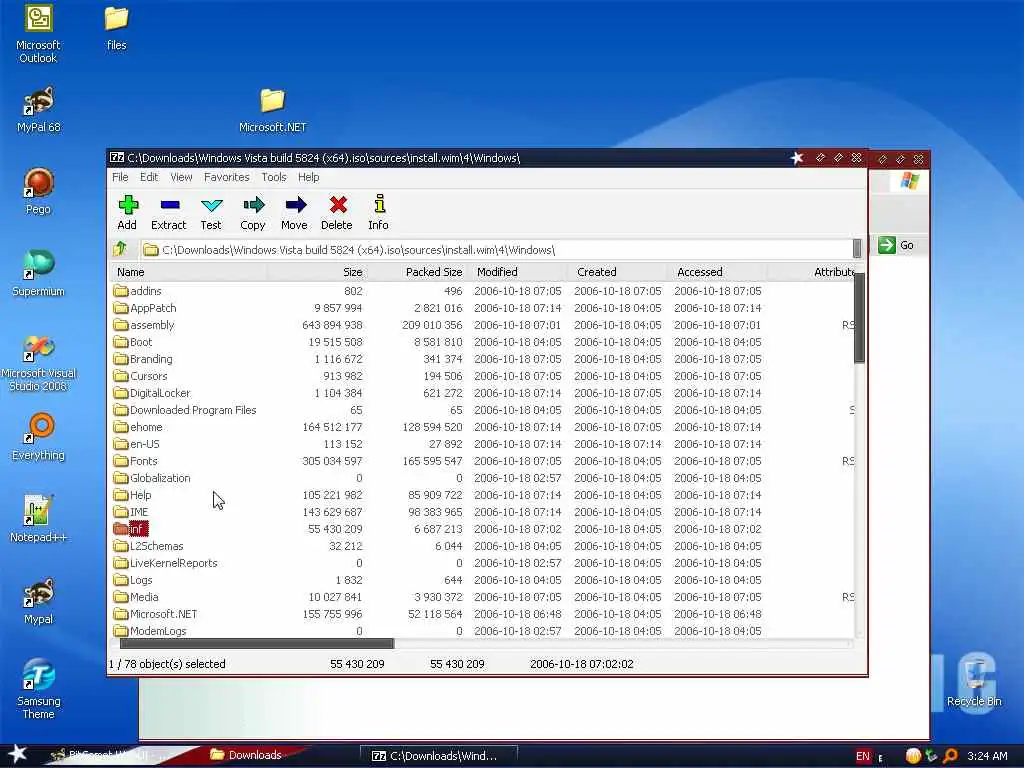Viewport: 1024px width, 768px height.
Task: Select the en-US folder
Action: pyautogui.click(x=136, y=443)
